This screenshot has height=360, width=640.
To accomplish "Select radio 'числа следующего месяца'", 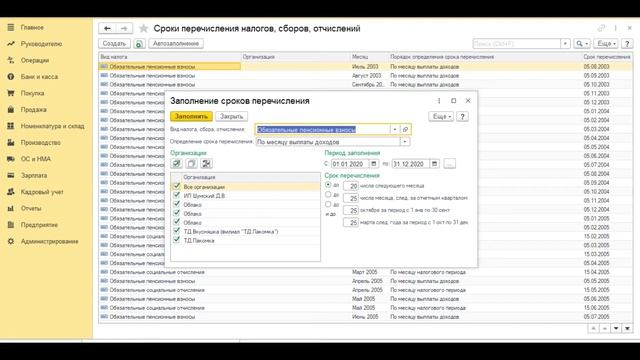I will 328,185.
